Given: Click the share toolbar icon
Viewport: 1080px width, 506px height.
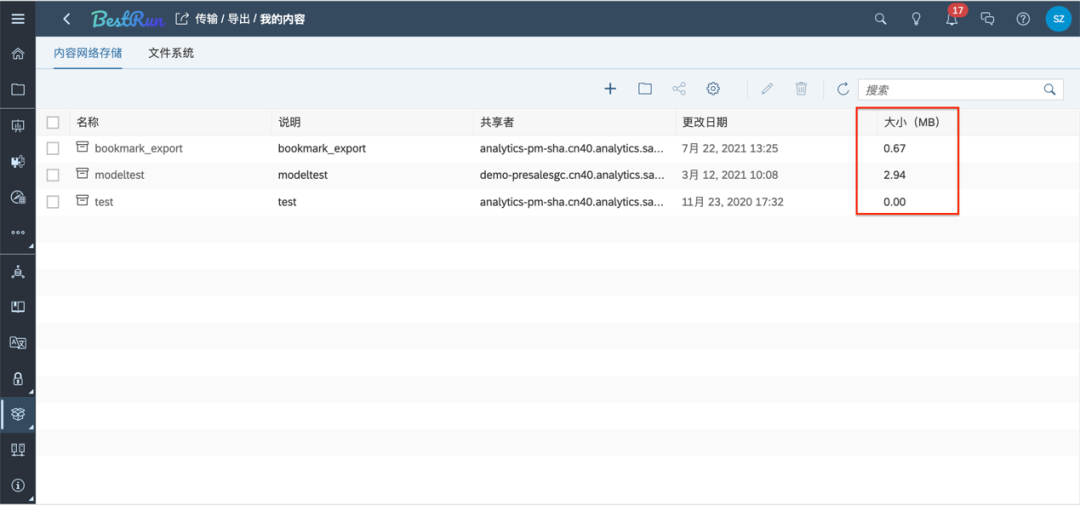Looking at the screenshot, I should tap(679, 89).
